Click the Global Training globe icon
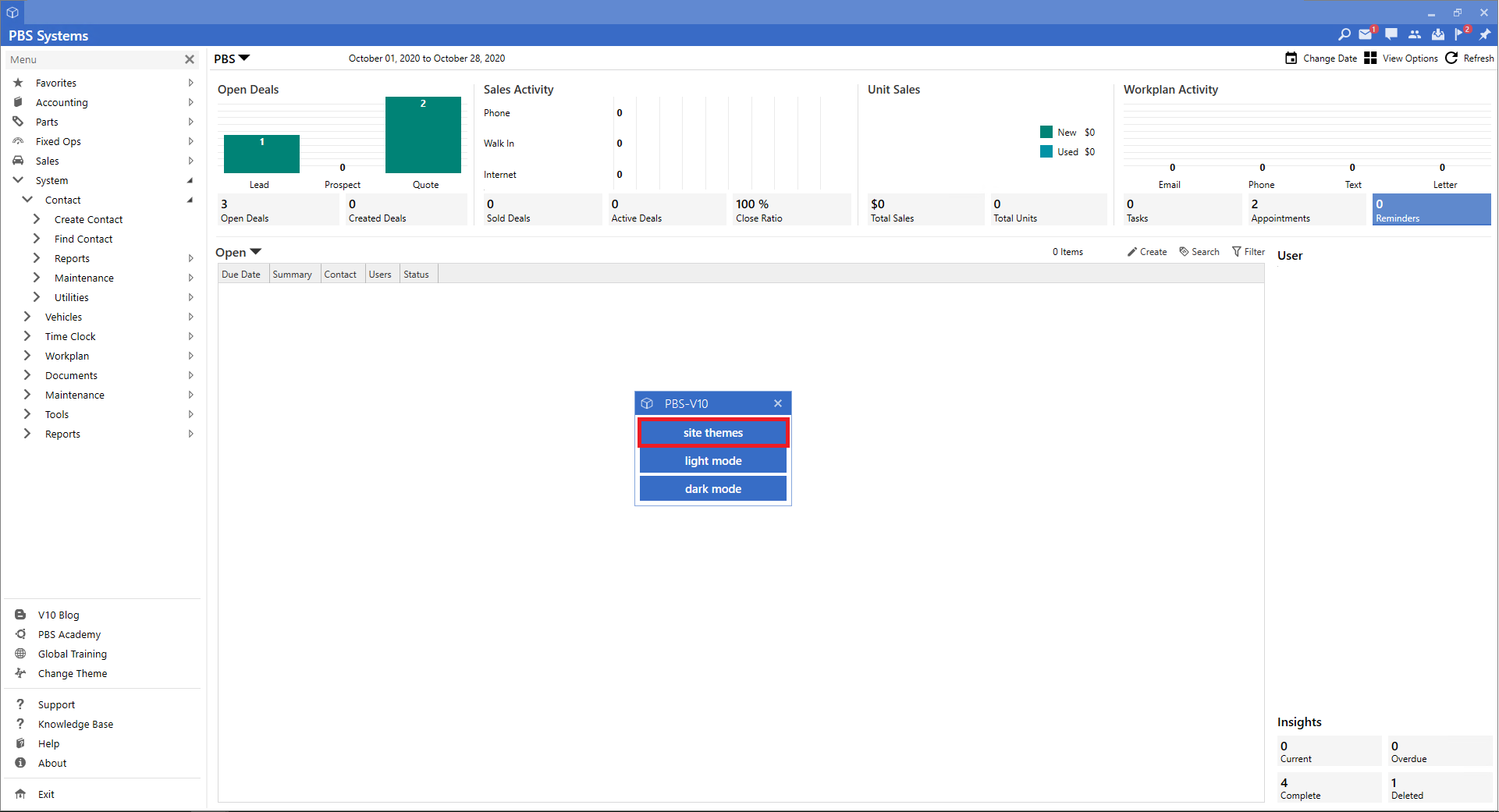Screen dimensions: 1499x812 click(x=20, y=654)
